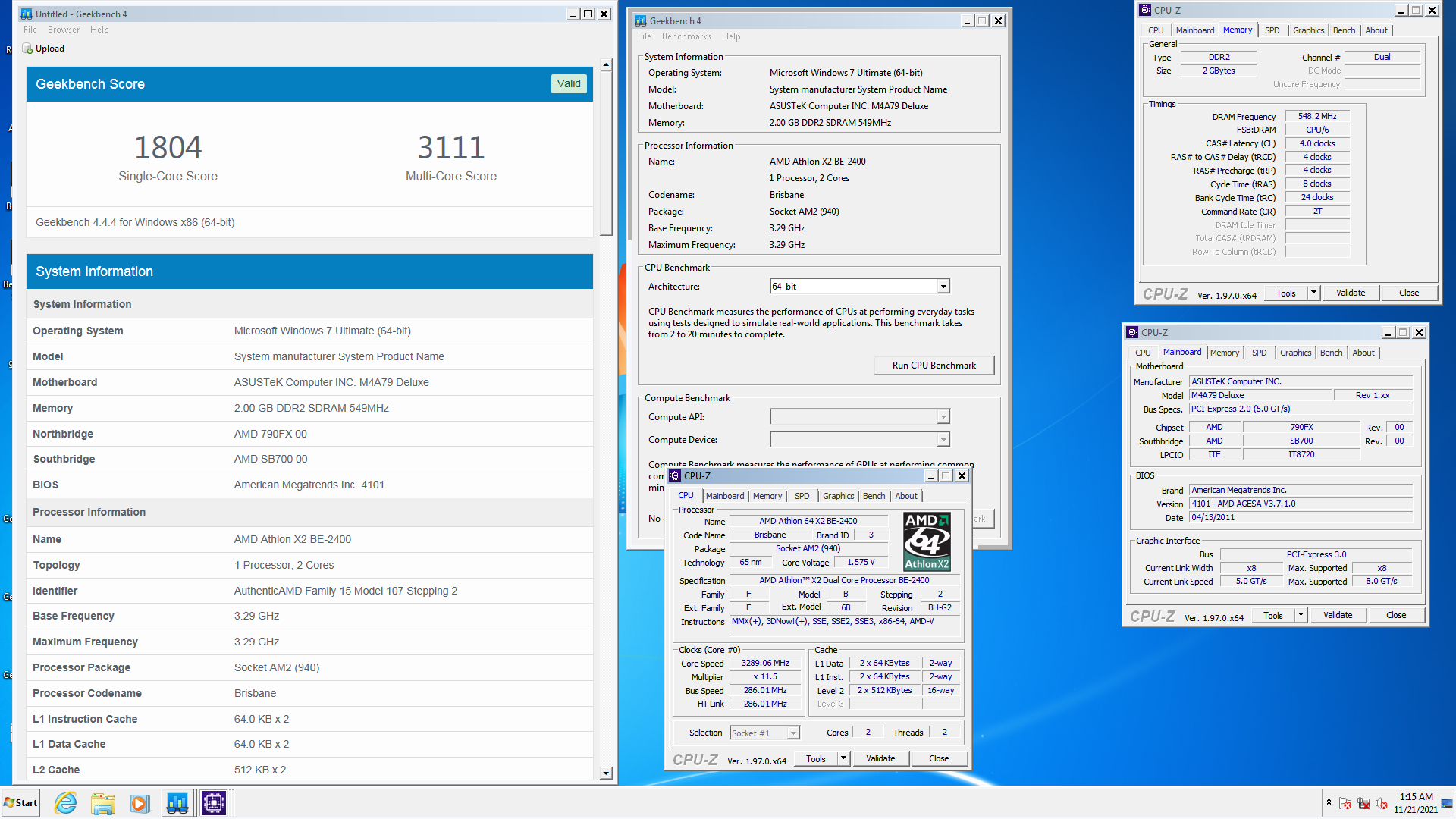
Task: Switch to SPD tab in CPU-Z CPU window
Action: point(802,496)
